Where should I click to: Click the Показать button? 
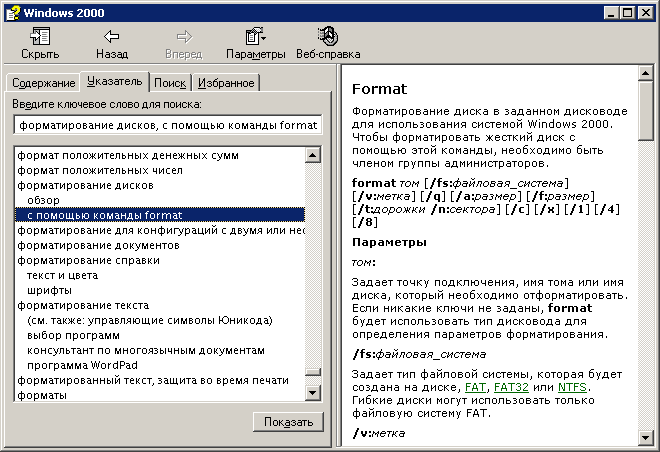(x=288, y=422)
